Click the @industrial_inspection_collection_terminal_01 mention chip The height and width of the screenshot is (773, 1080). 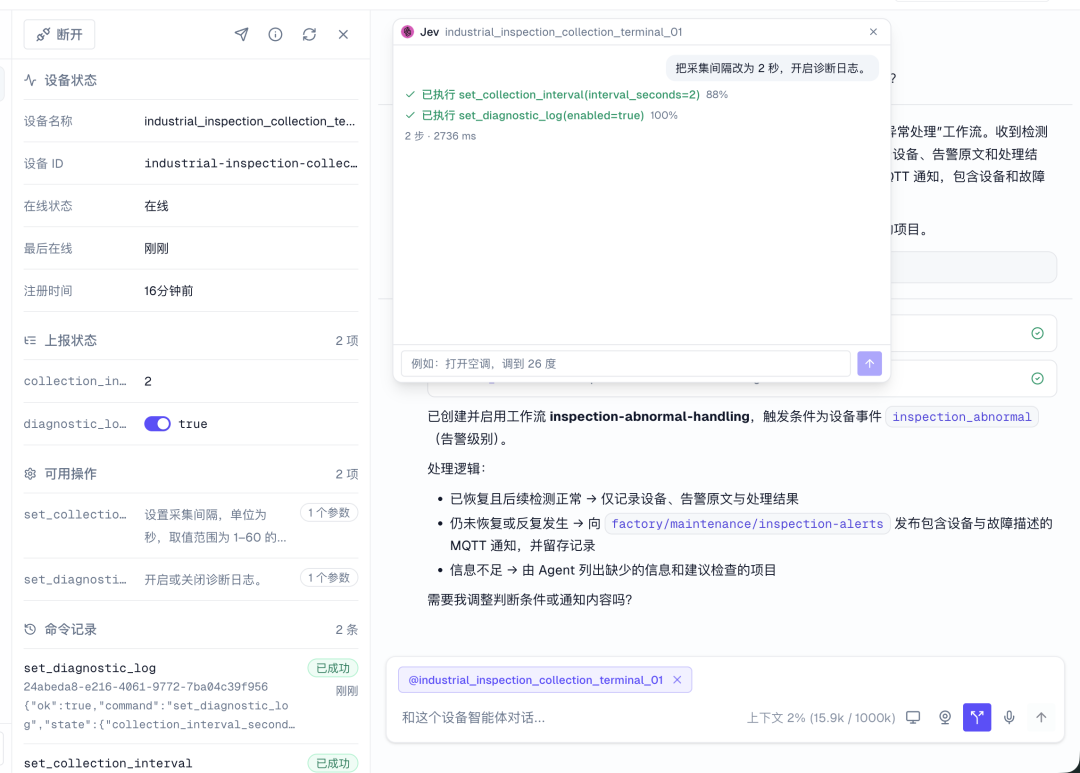point(536,680)
